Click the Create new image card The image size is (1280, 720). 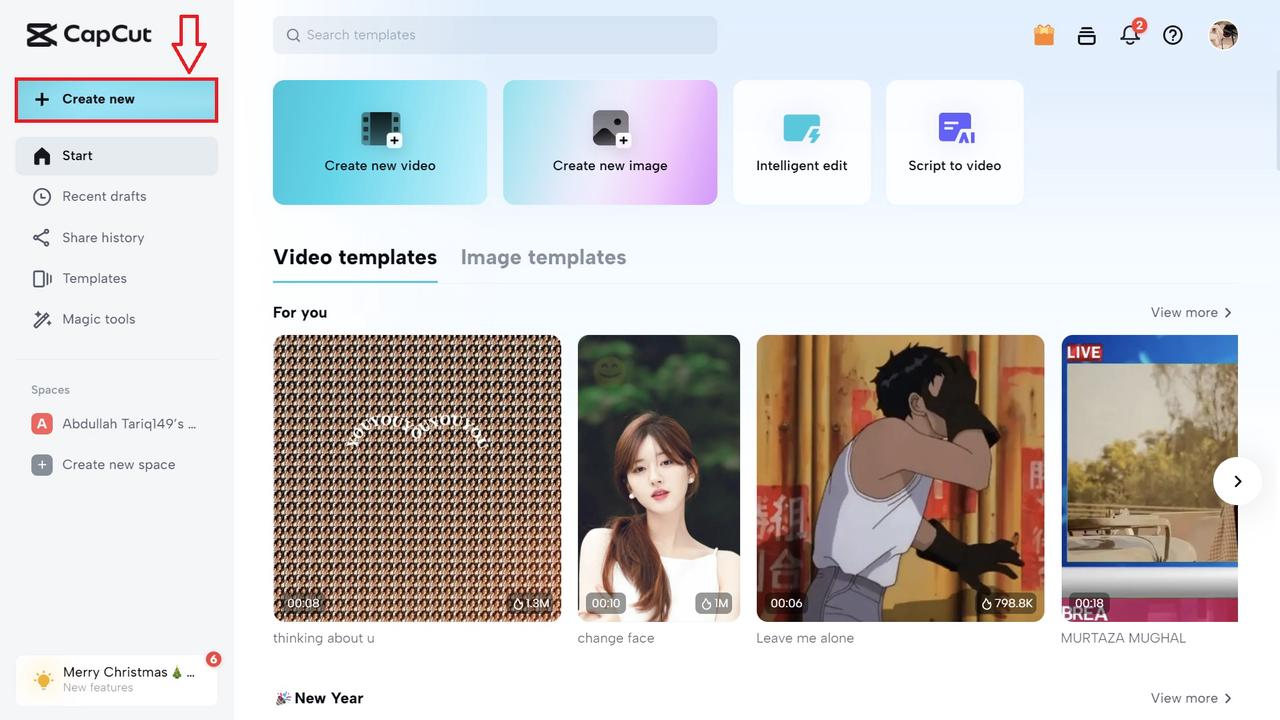(x=610, y=142)
